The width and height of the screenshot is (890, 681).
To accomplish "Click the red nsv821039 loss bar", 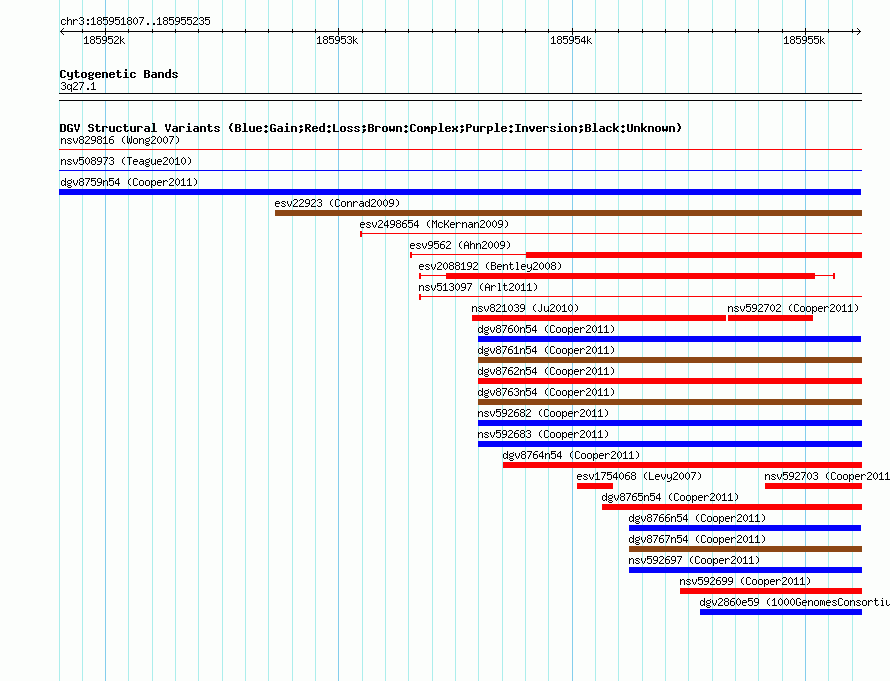I will [599, 318].
